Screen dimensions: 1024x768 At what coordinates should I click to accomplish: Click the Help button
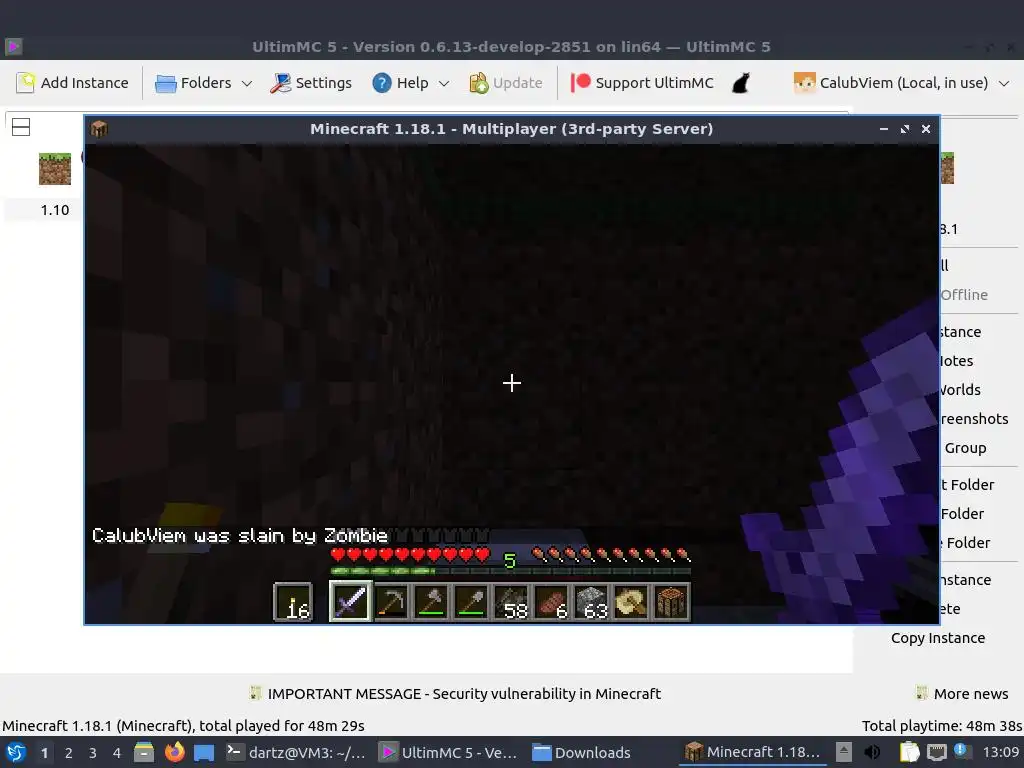click(x=400, y=83)
